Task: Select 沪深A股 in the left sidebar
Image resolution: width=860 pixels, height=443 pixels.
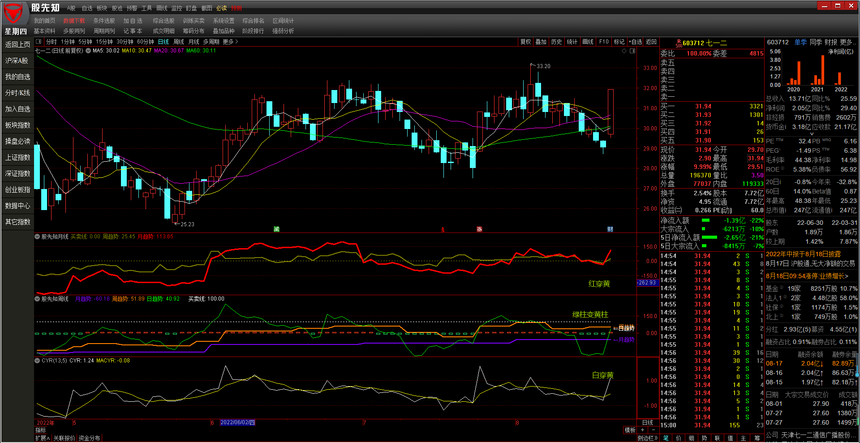Action: 18,61
